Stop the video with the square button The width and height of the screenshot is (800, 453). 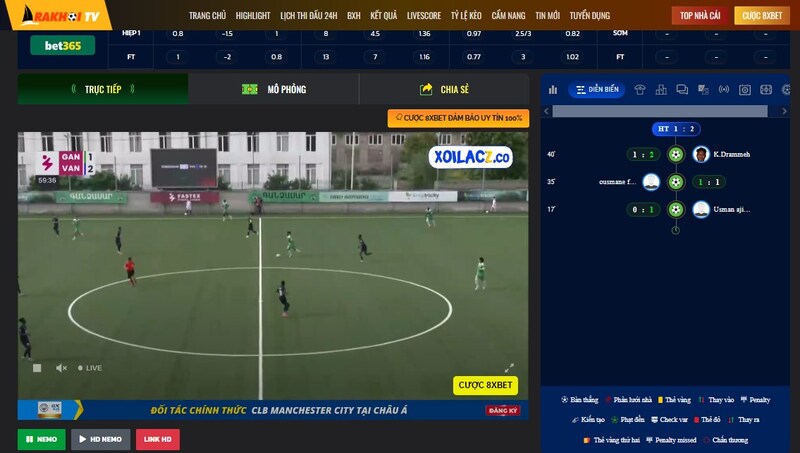[x=37, y=368]
